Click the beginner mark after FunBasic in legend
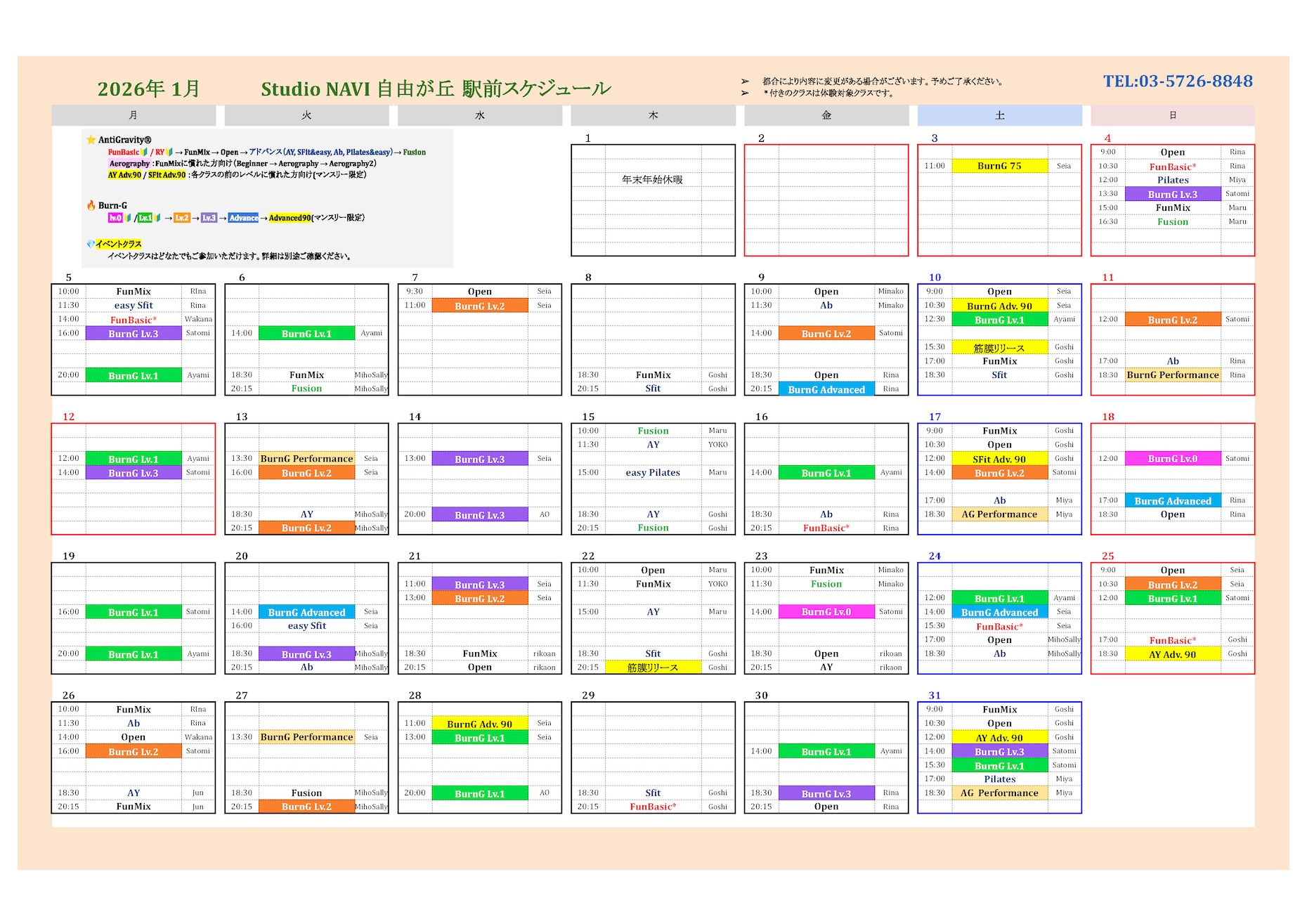The width and height of the screenshot is (1307, 924). tap(144, 152)
